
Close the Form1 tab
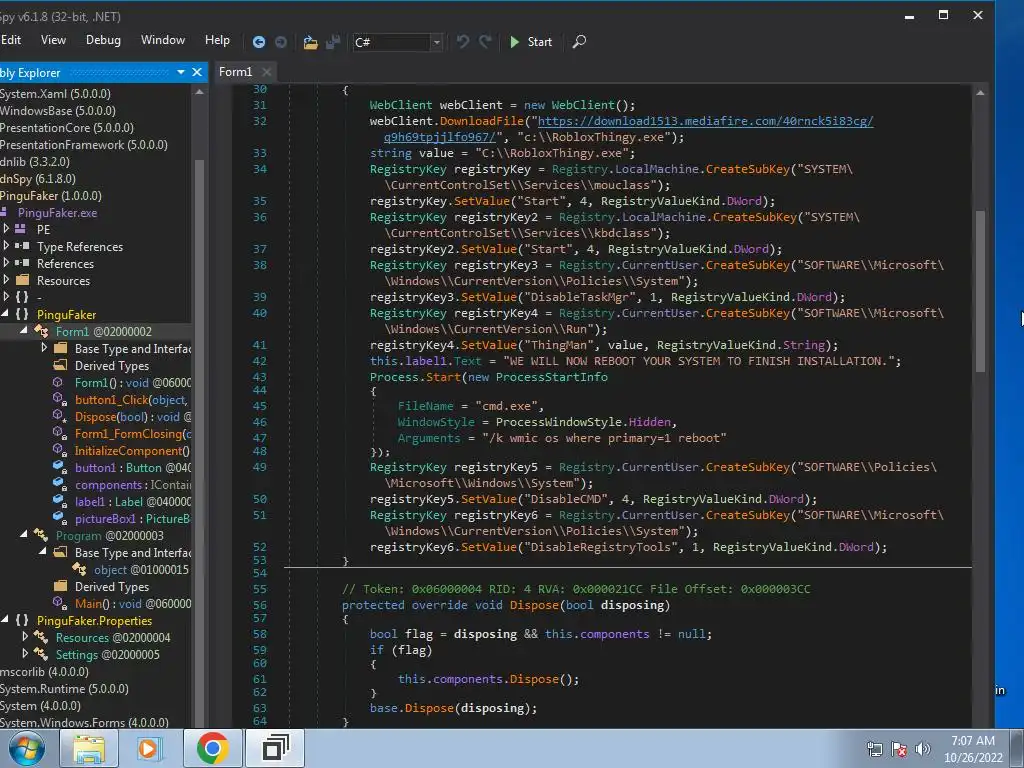click(266, 72)
